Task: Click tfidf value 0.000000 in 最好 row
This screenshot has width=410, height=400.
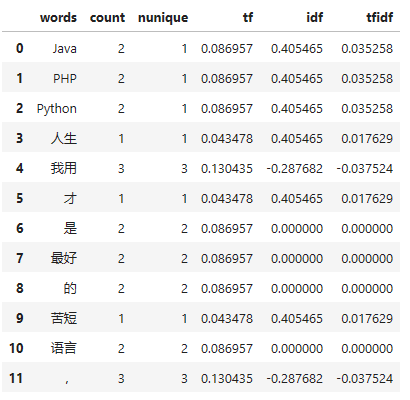Action: pyautogui.click(x=367, y=259)
